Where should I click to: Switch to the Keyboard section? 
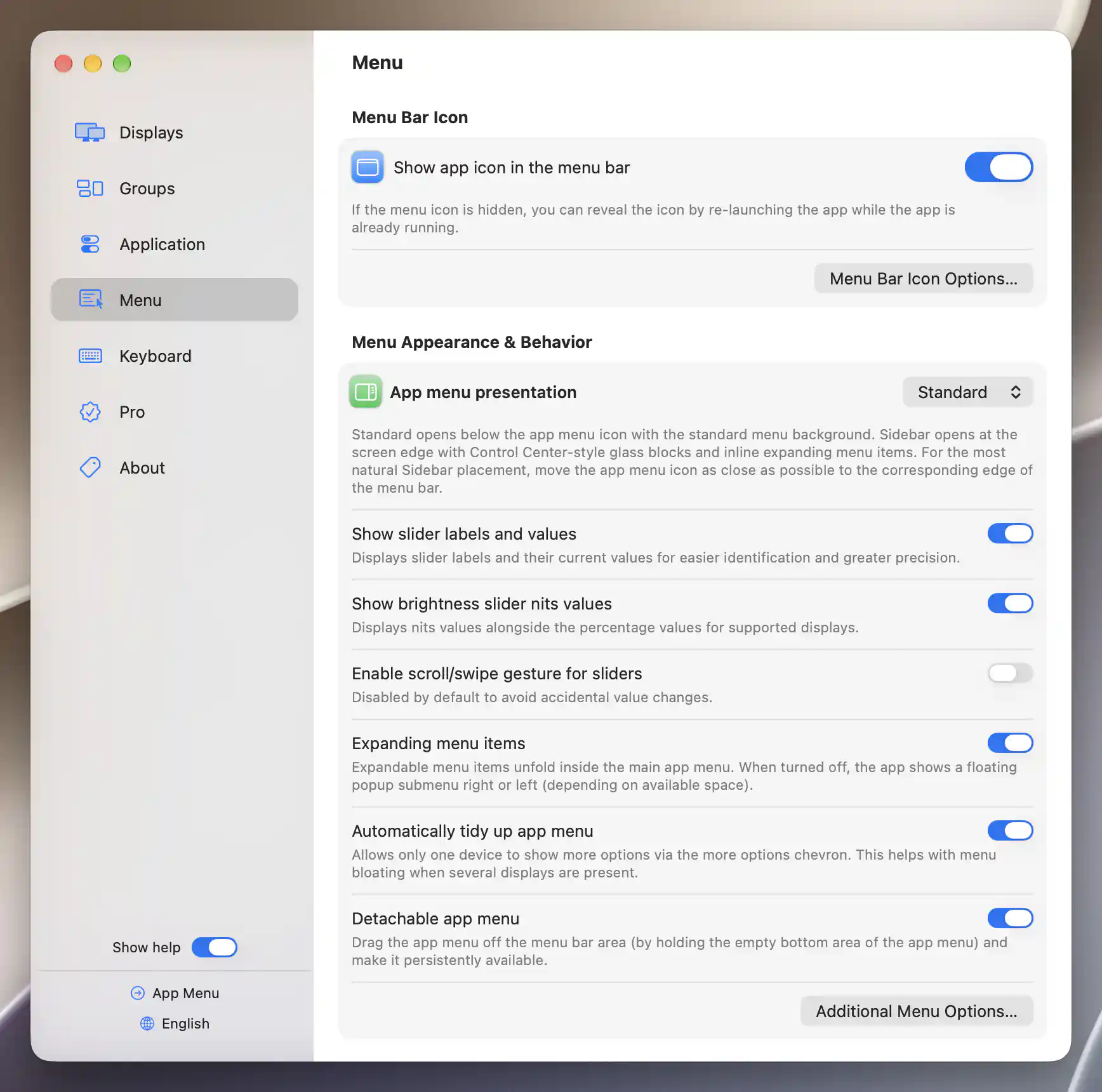(x=156, y=356)
